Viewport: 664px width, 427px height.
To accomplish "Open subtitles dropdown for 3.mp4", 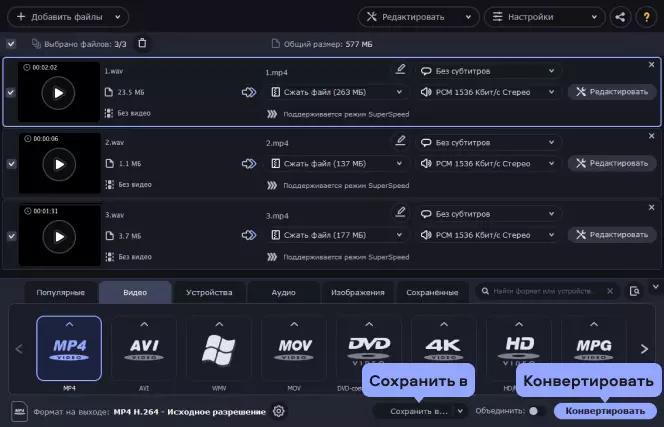I will coord(489,214).
